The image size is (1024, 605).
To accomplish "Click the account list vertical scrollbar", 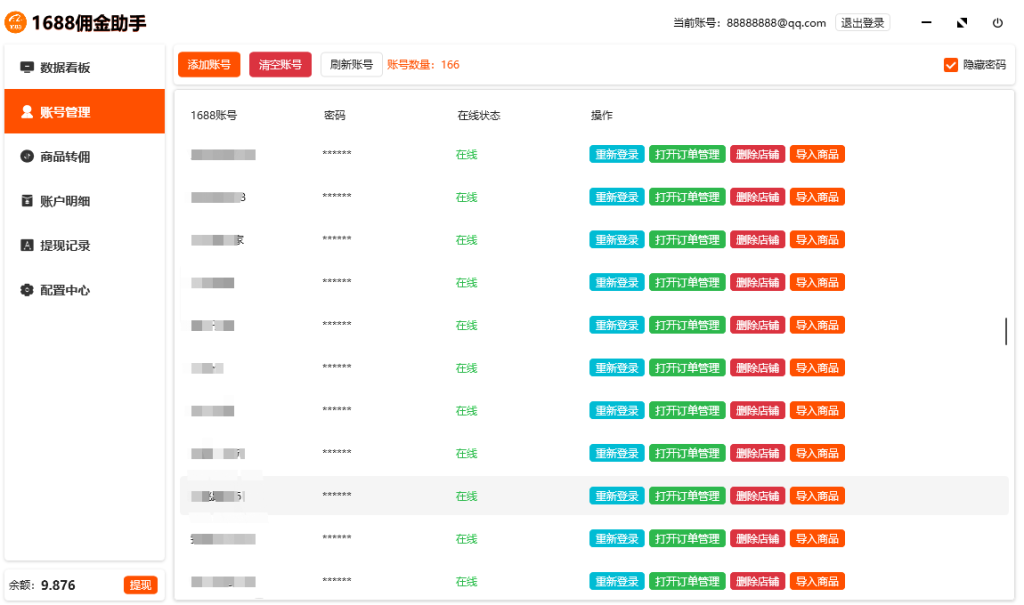I will [1005, 331].
